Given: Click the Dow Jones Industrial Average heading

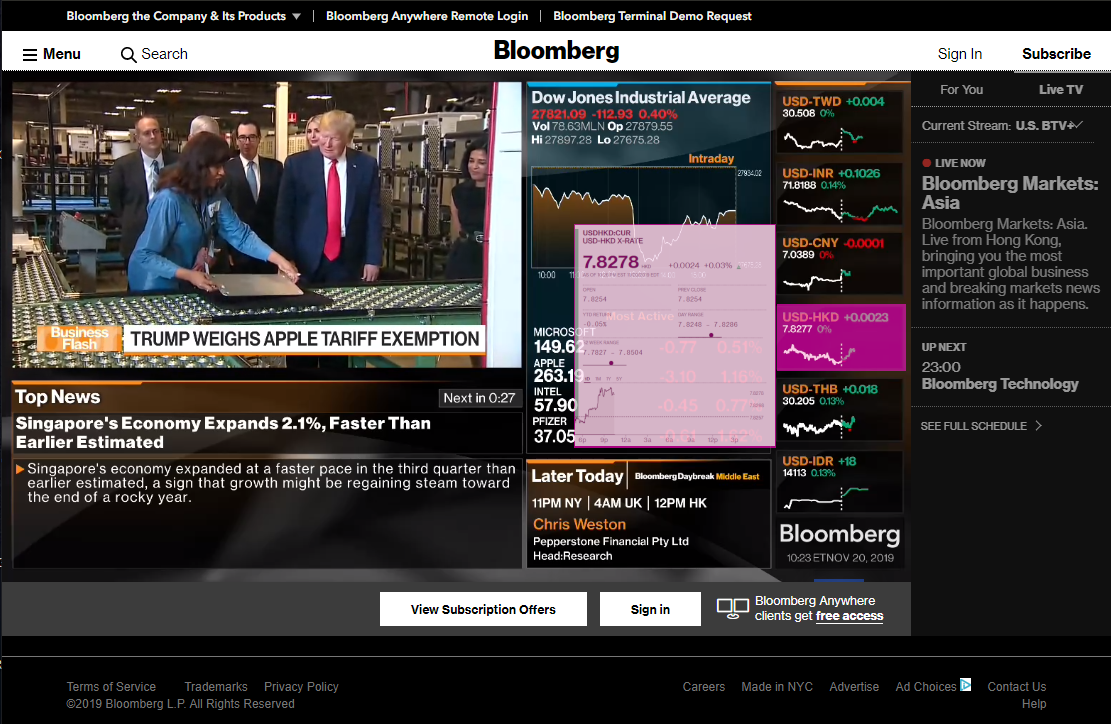Looking at the screenshot, I should pos(641,98).
